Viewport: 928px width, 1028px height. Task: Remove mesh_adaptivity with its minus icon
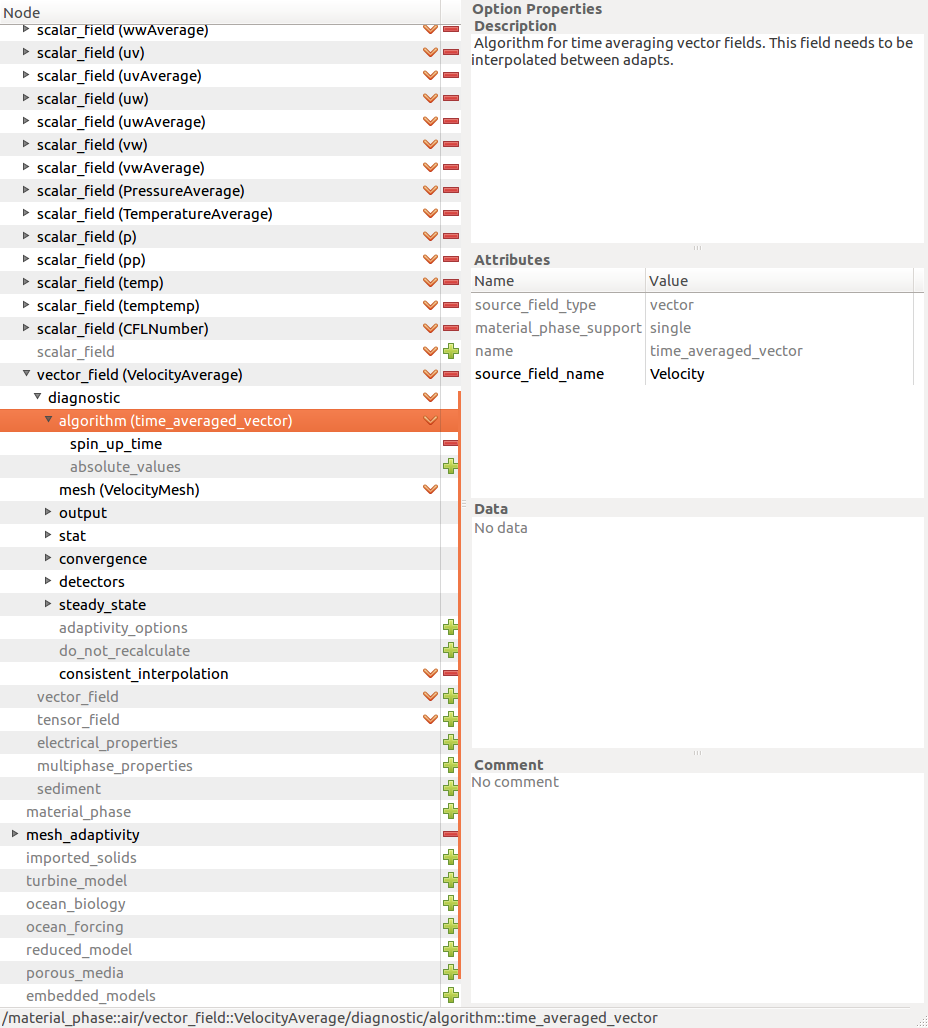coord(451,835)
